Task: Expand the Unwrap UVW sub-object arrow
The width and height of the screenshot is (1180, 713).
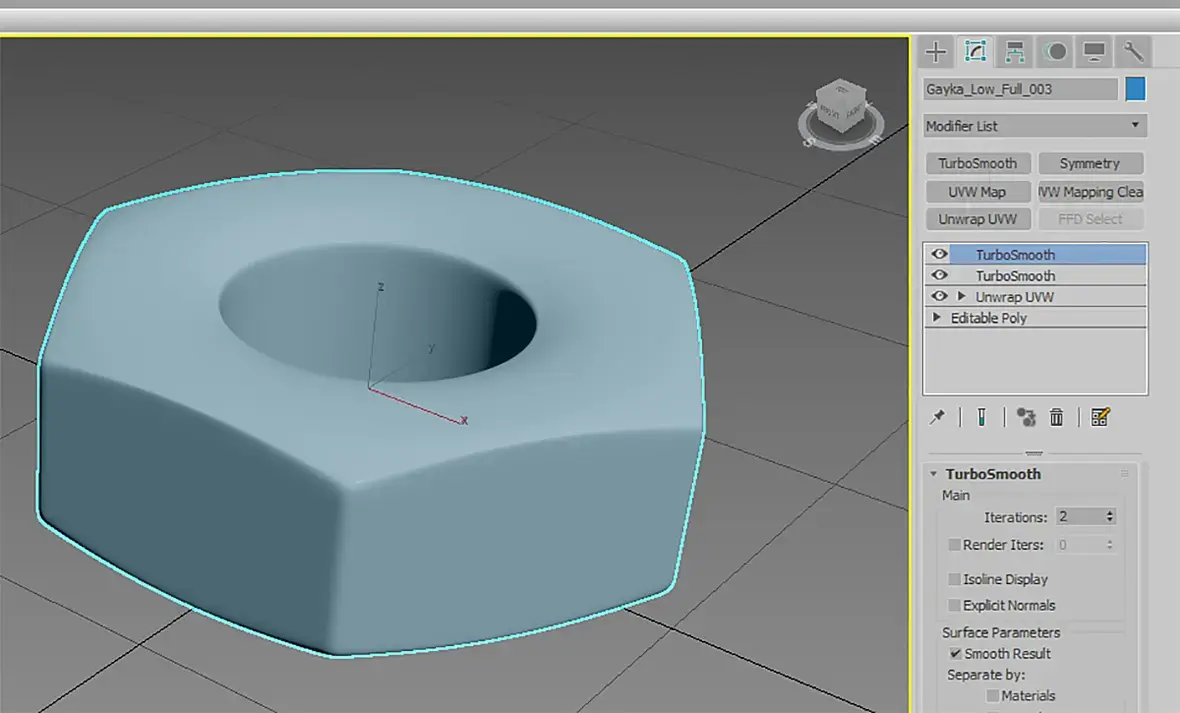Action: 961,297
